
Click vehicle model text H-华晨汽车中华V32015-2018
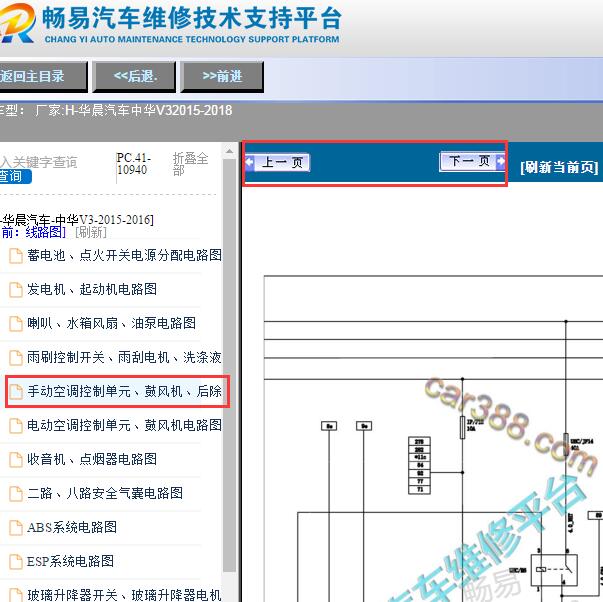148,111
